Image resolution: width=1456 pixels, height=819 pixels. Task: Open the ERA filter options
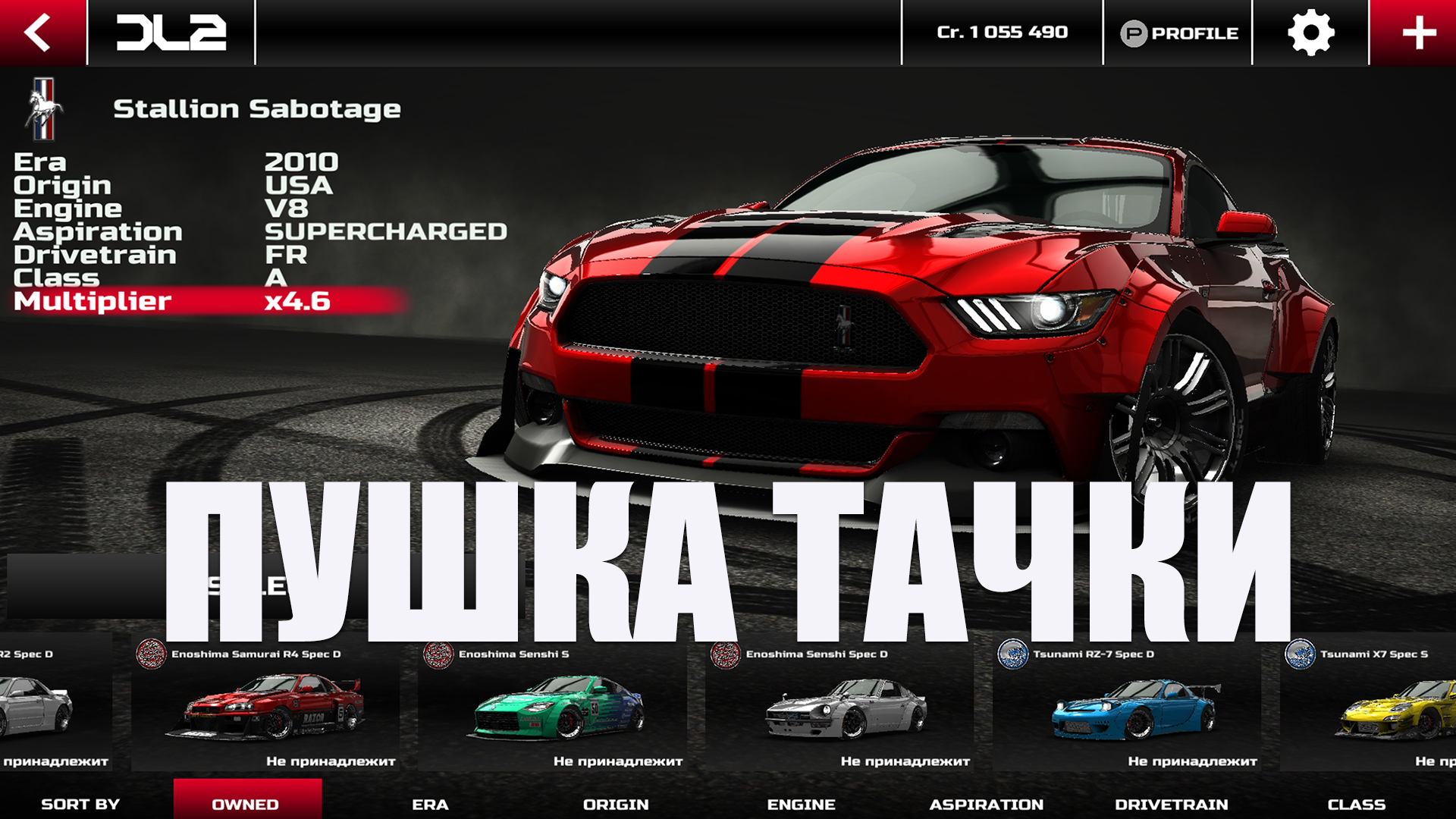(430, 804)
